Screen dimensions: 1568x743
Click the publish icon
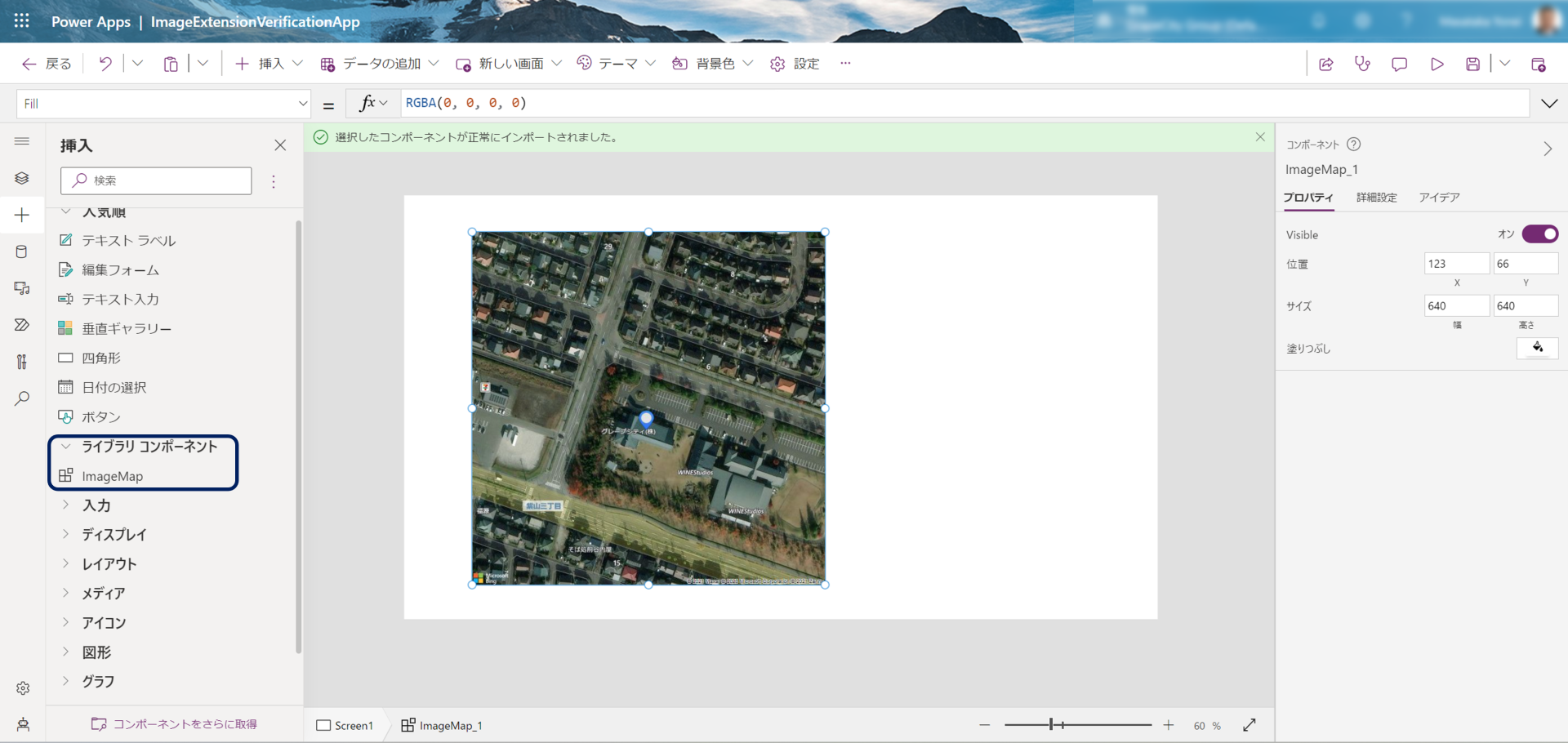point(1539,64)
